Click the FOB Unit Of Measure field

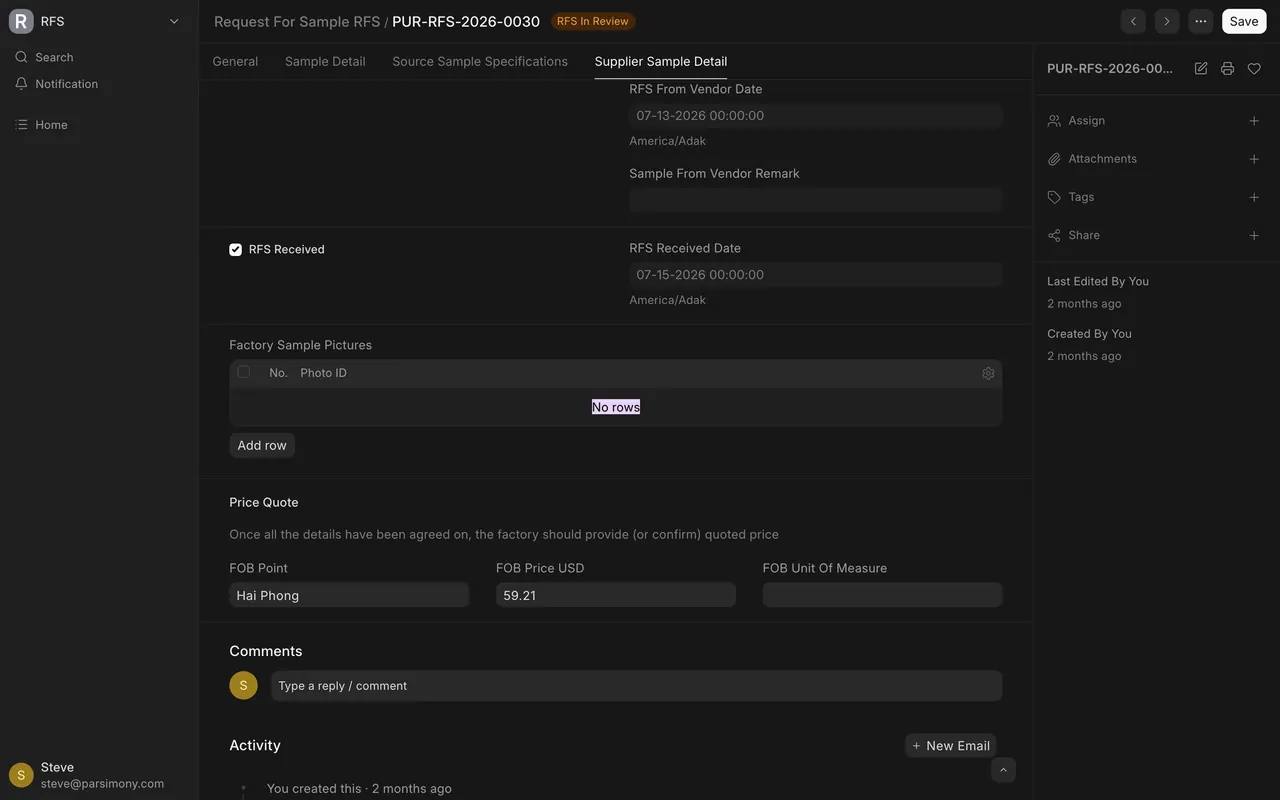click(882, 595)
